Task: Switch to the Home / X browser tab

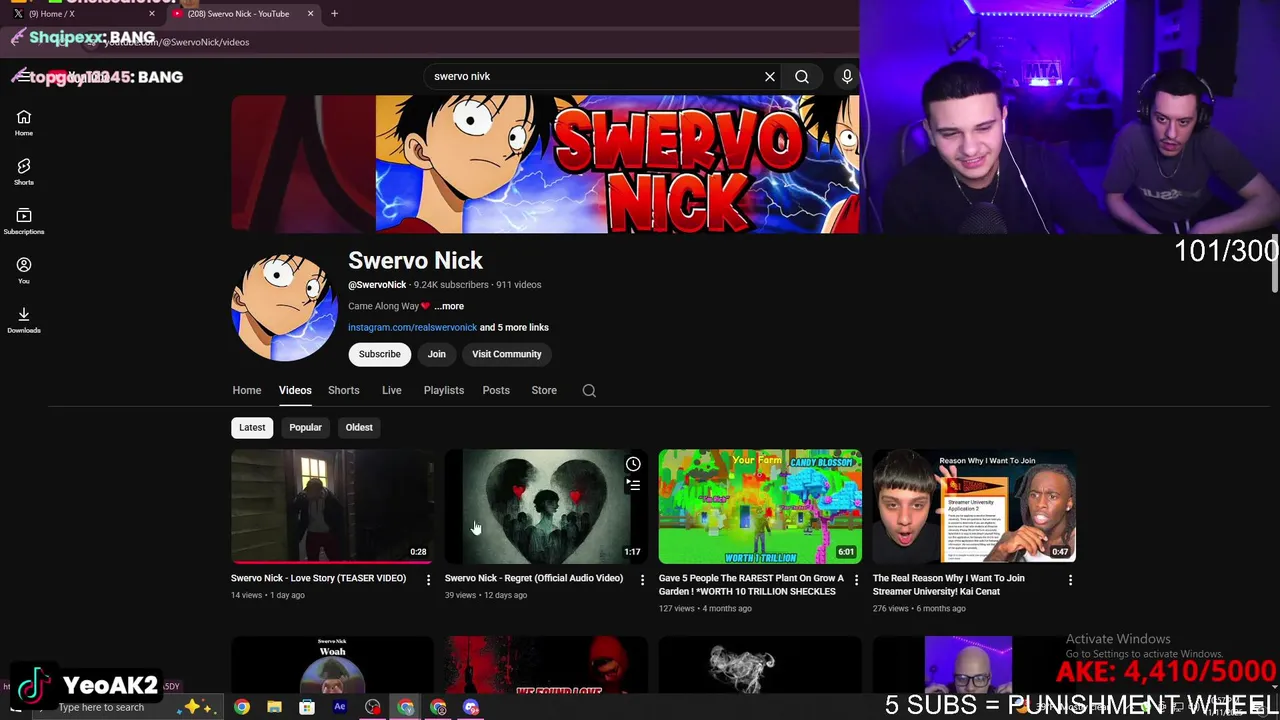Action: [x=84, y=13]
